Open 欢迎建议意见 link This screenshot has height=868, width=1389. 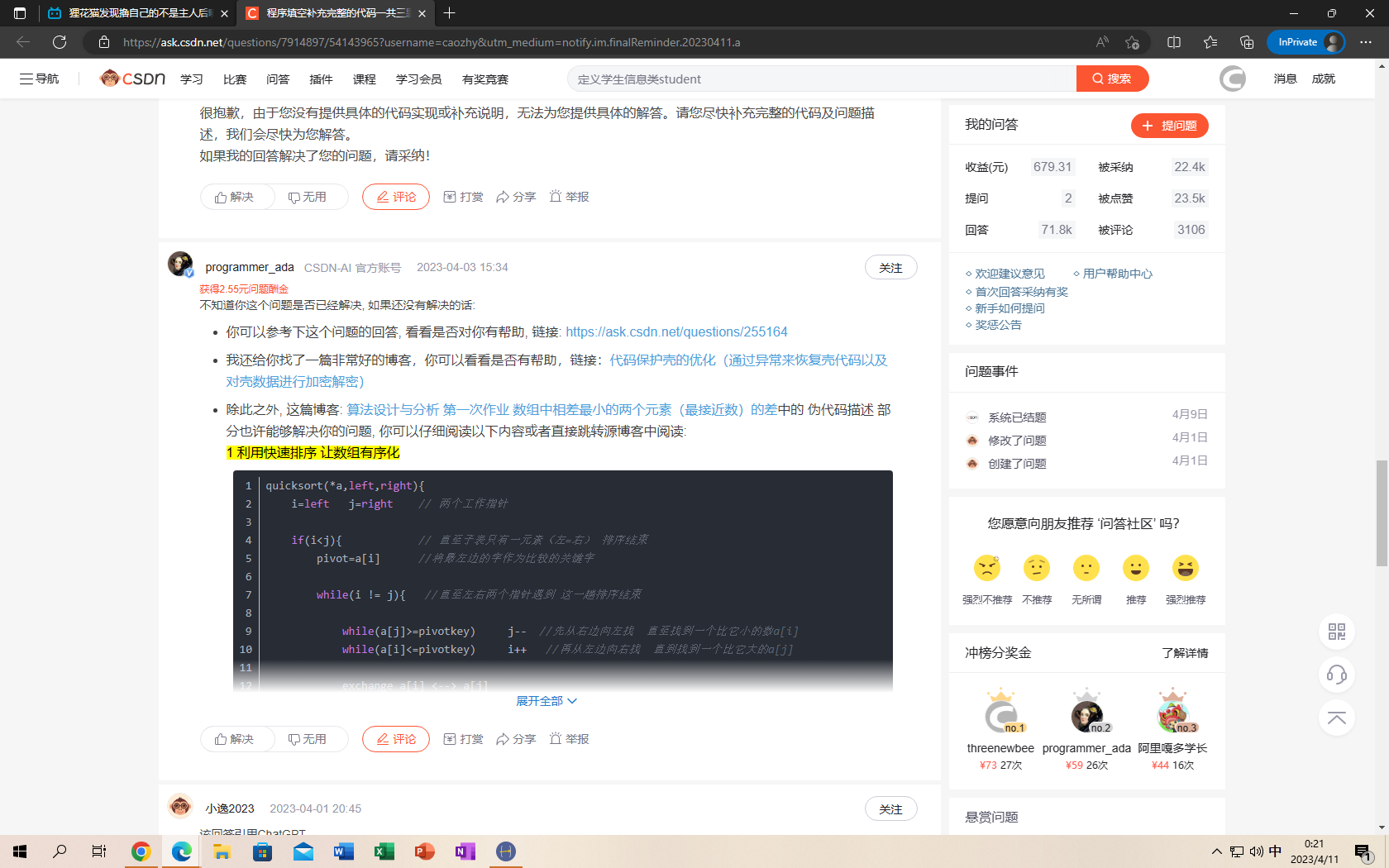point(1010,274)
